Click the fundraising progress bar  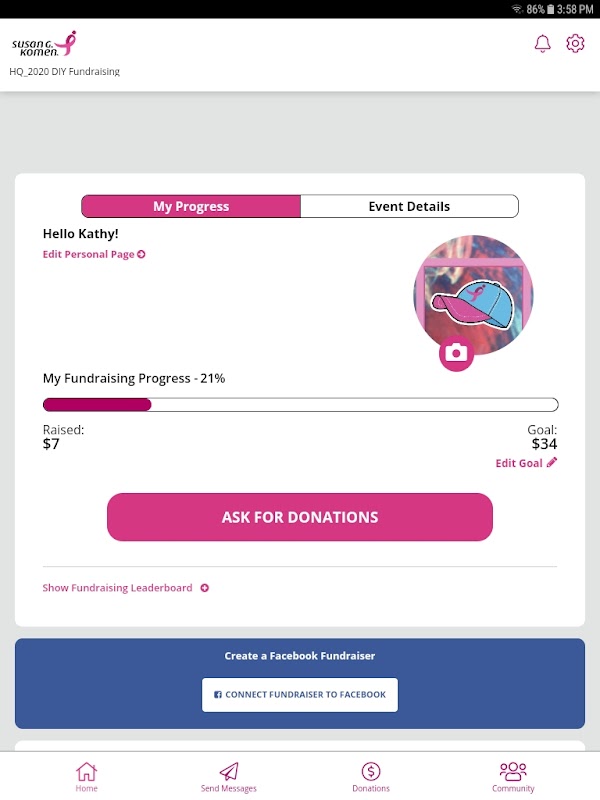click(x=300, y=405)
